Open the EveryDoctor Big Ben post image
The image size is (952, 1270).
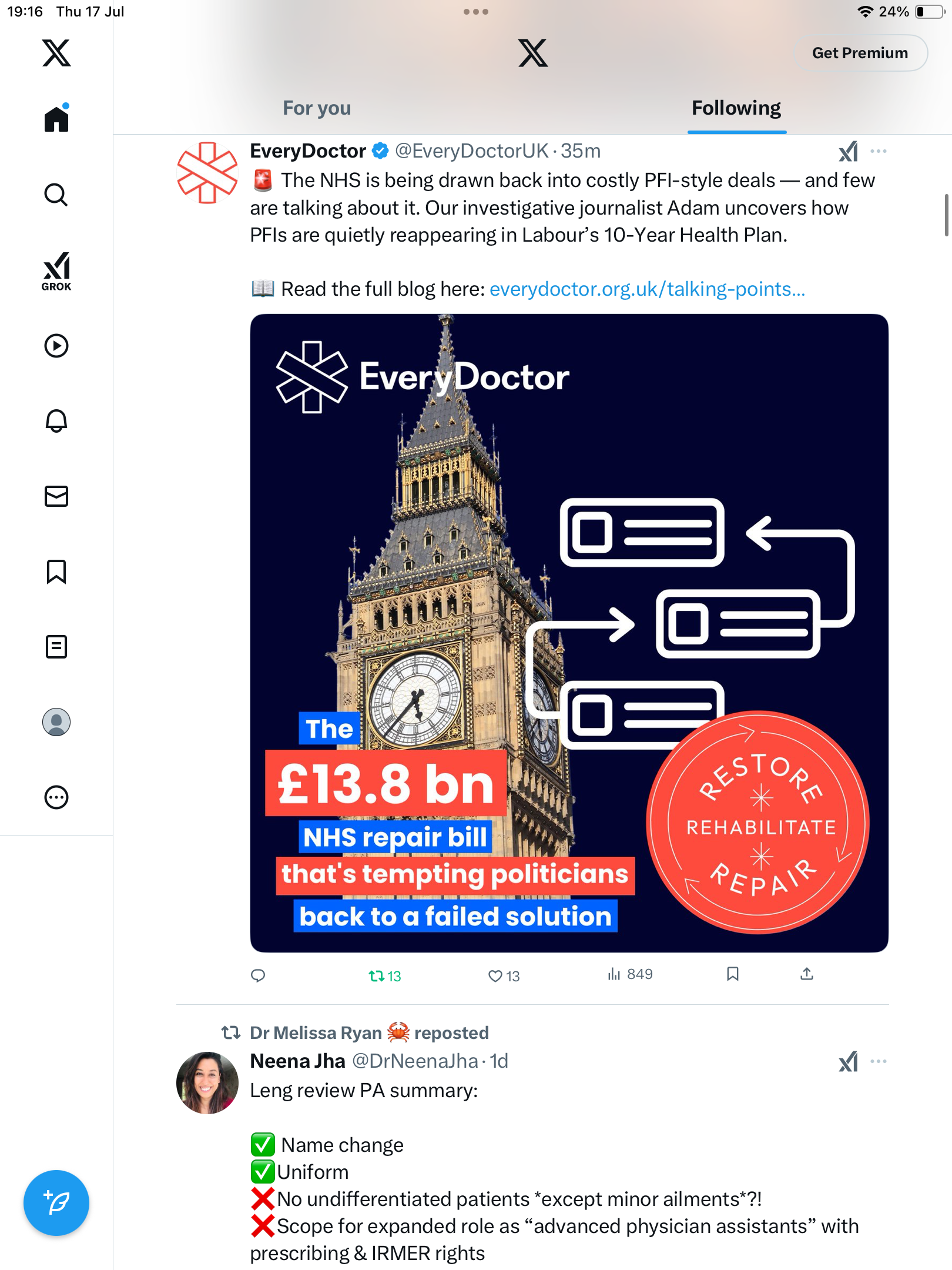(x=569, y=633)
